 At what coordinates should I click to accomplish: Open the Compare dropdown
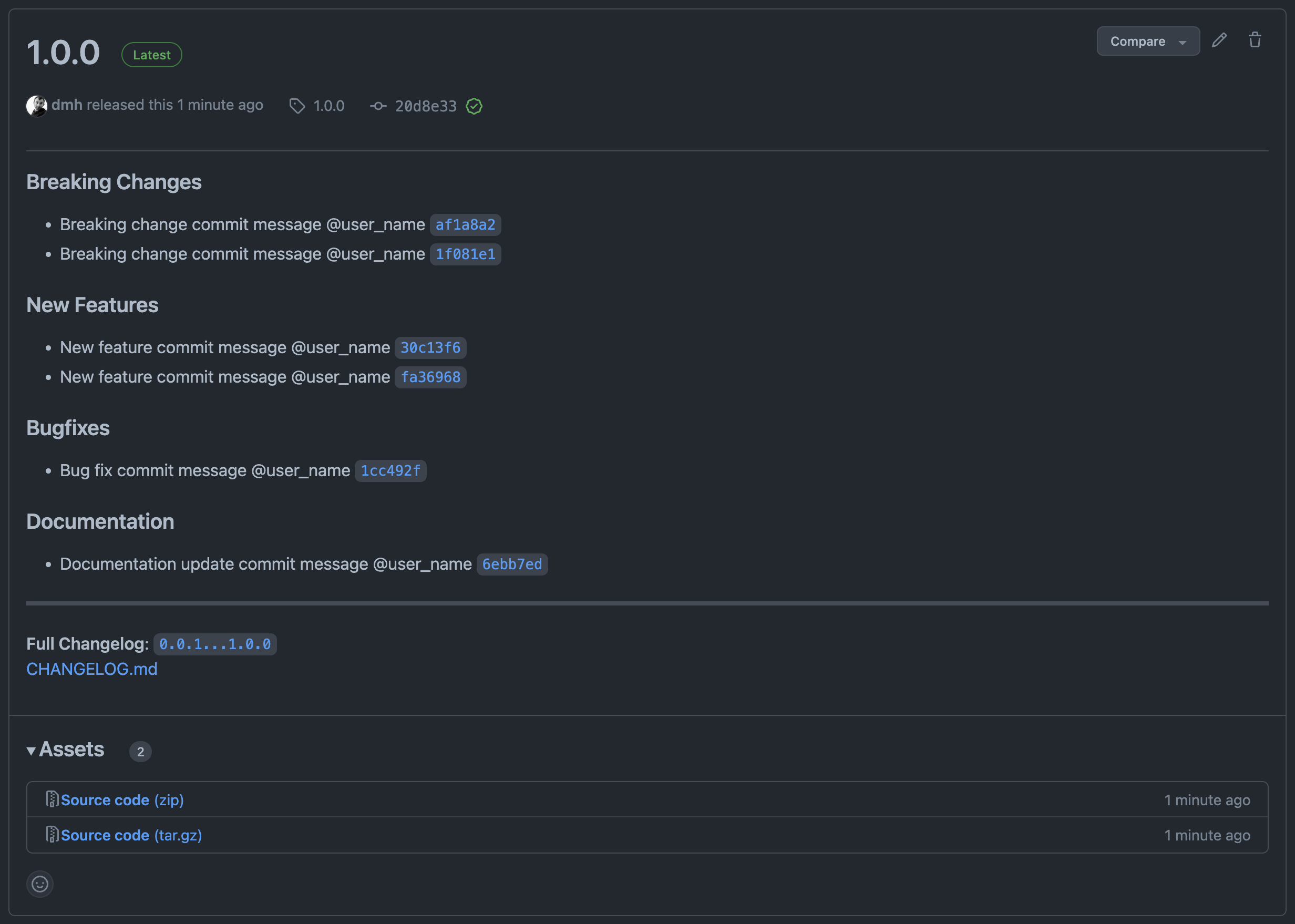click(x=1148, y=40)
